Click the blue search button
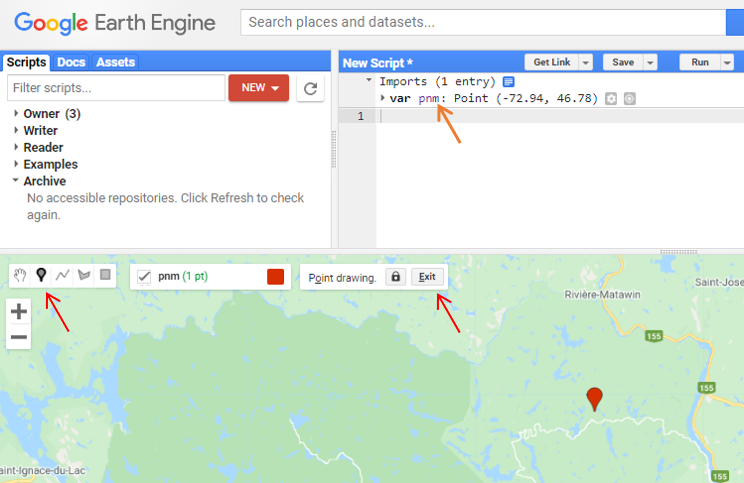744x483 pixels. 735,22
